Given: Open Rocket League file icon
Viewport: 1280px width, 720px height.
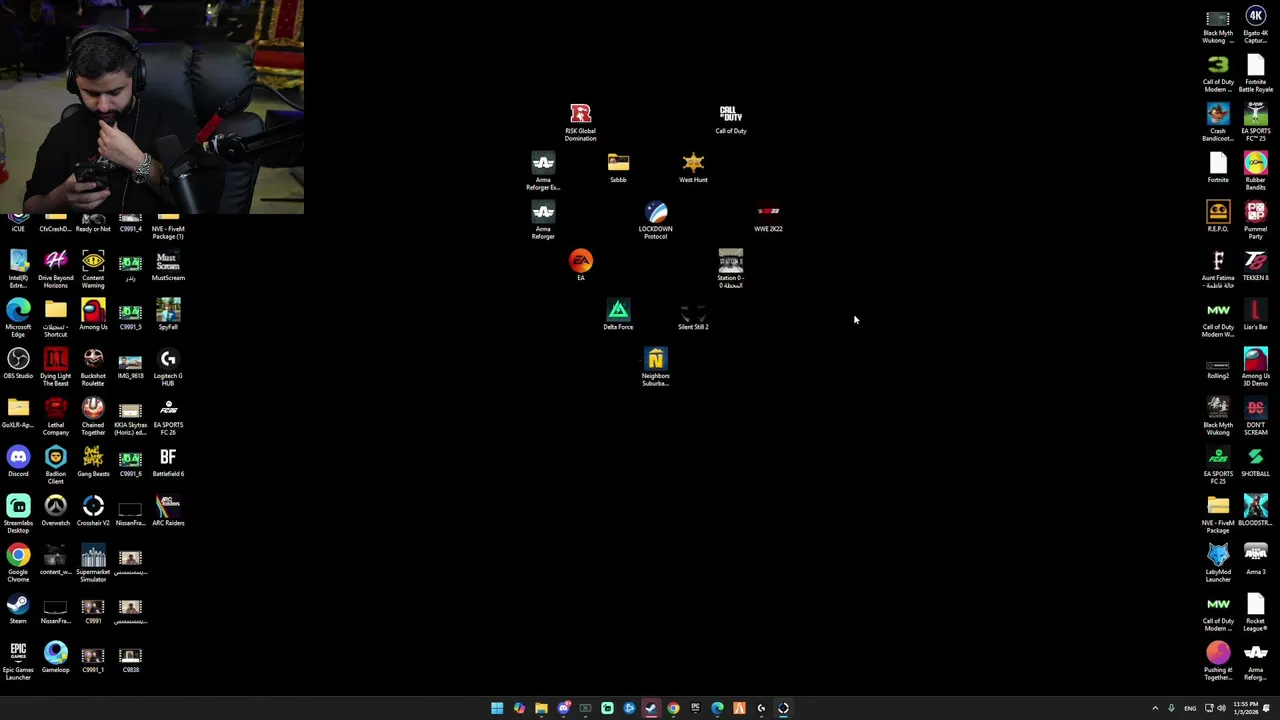Looking at the screenshot, I should click(x=1255, y=612).
